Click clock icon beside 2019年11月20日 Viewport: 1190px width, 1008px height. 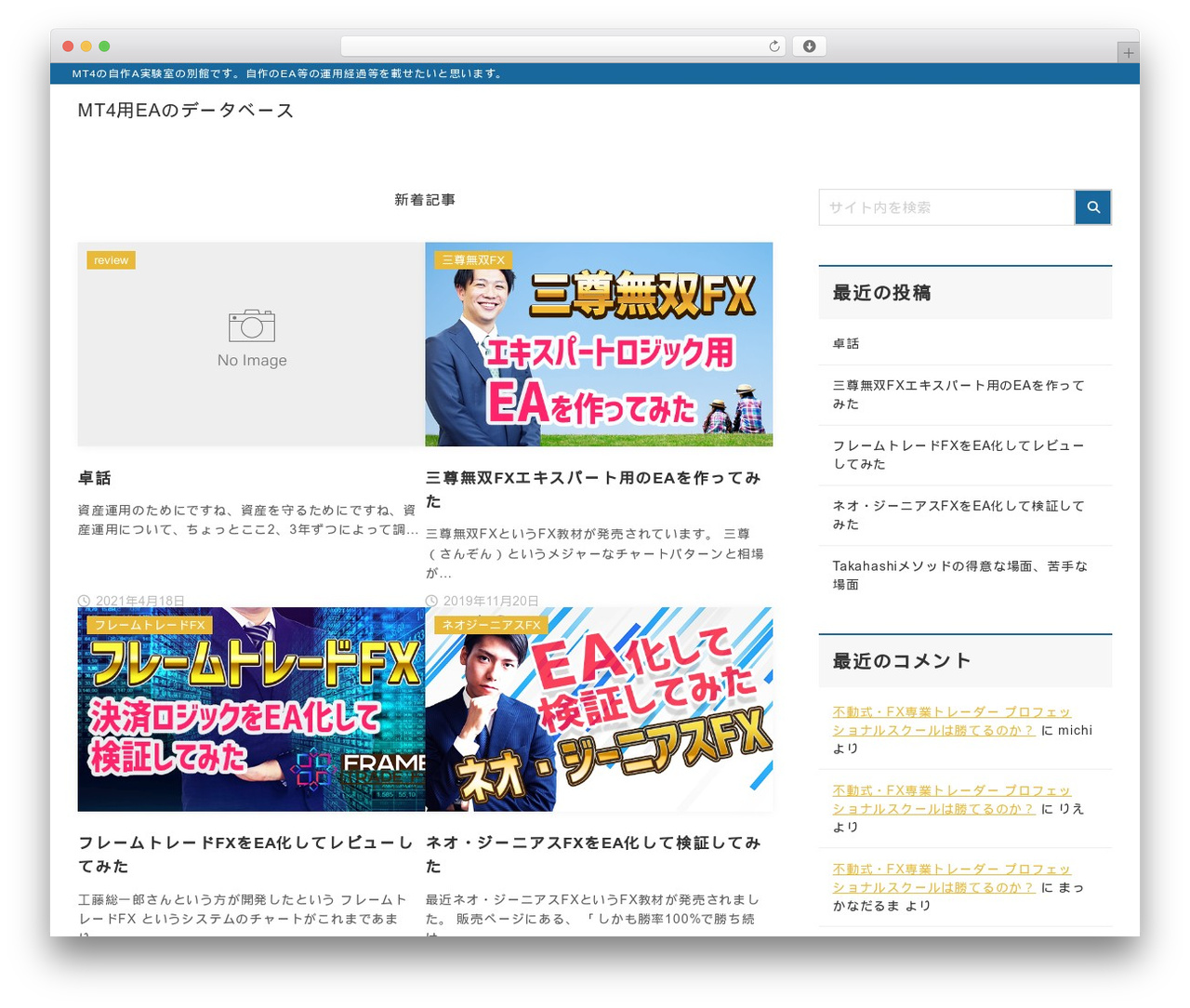click(x=431, y=601)
